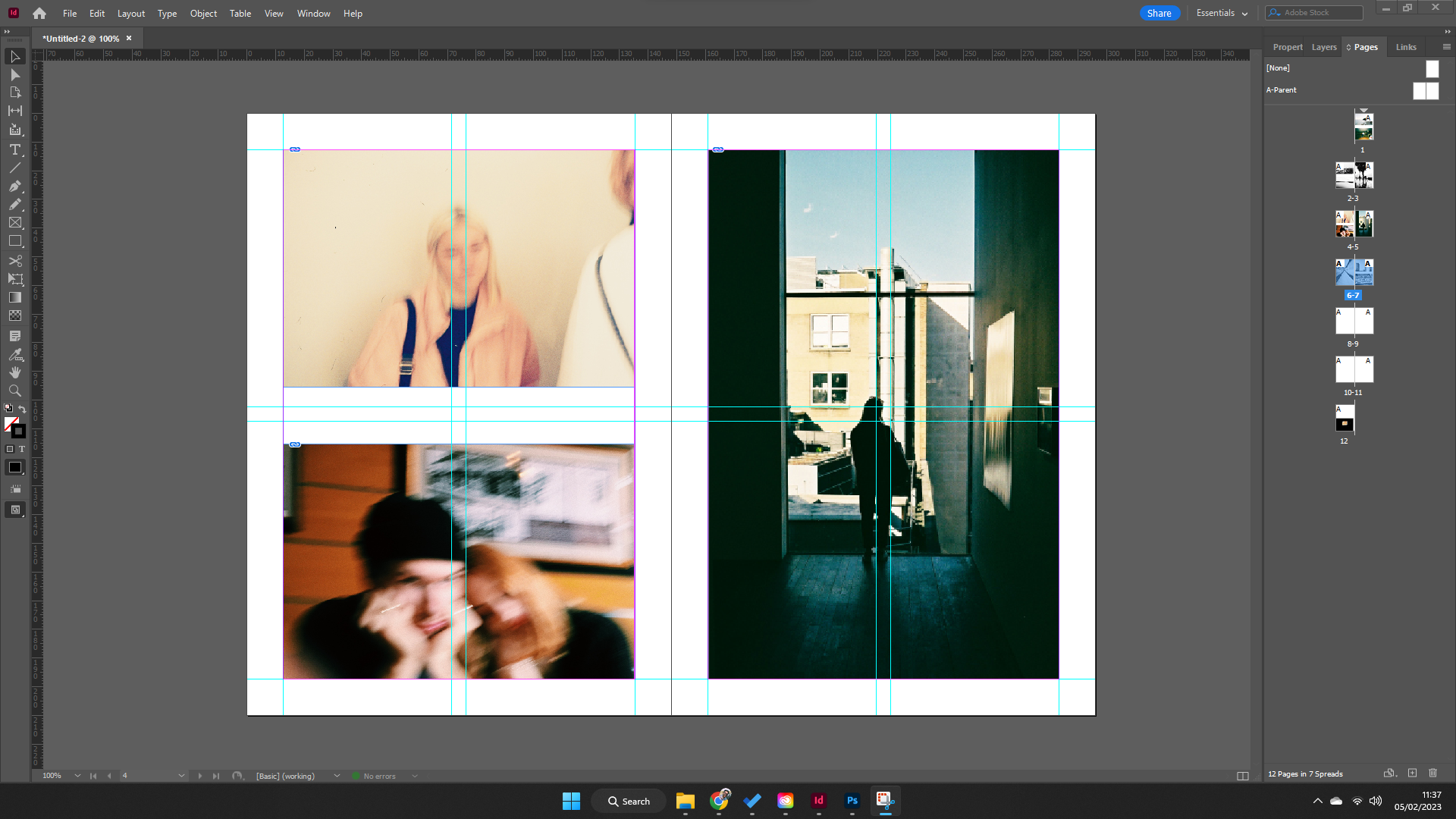
Task: Select the Type tool
Action: pos(14,150)
